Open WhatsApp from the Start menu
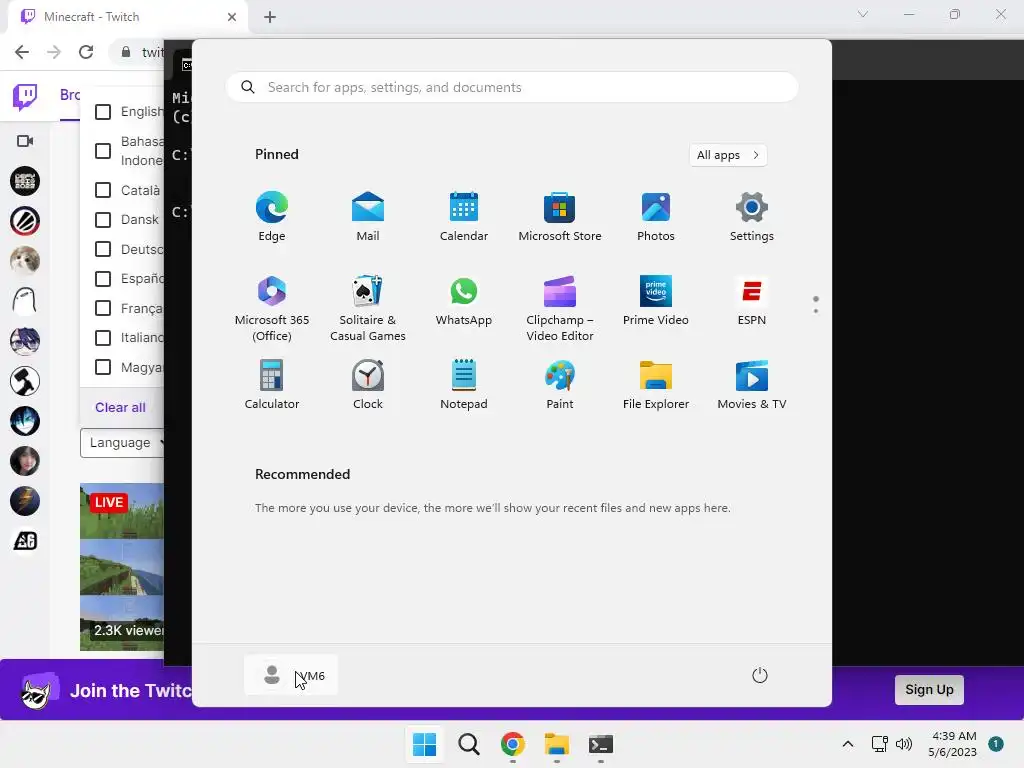The height and width of the screenshot is (768, 1024). pyautogui.click(x=464, y=300)
